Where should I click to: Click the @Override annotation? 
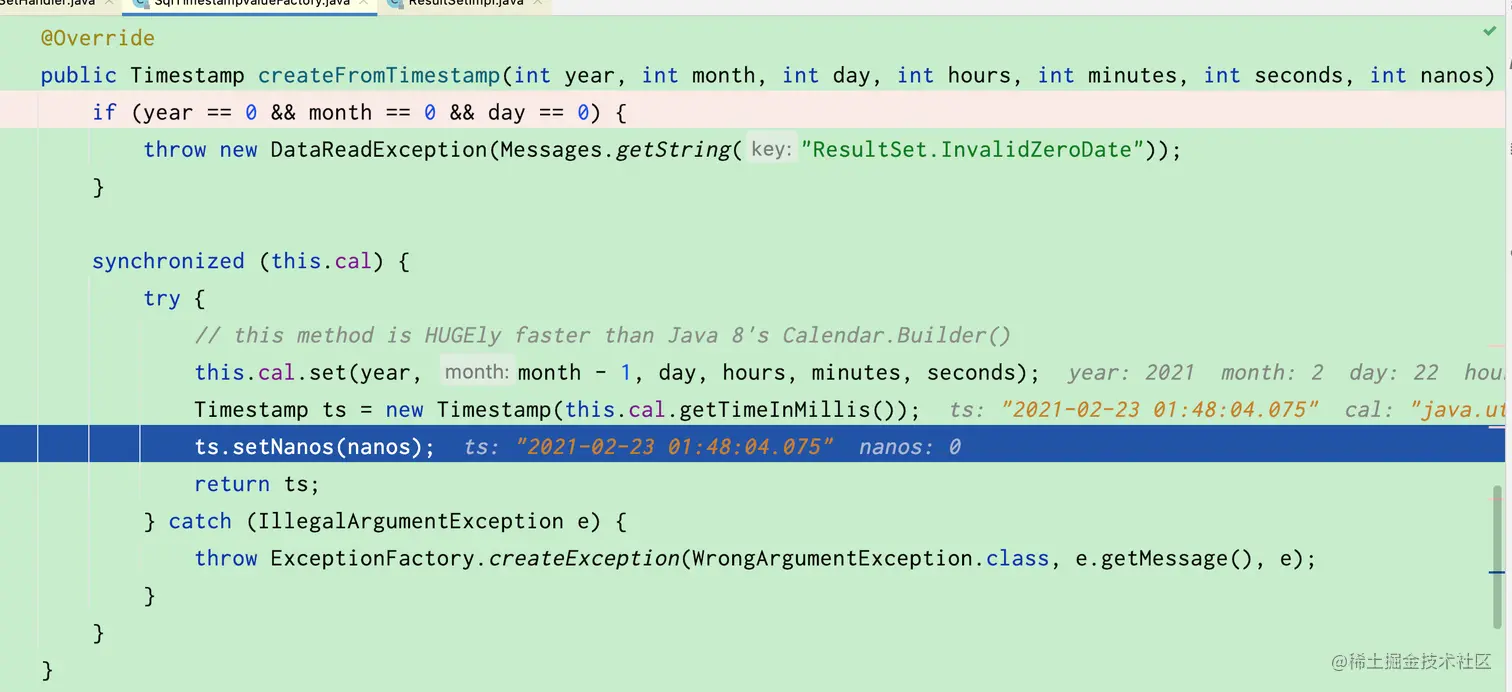[x=98, y=38]
